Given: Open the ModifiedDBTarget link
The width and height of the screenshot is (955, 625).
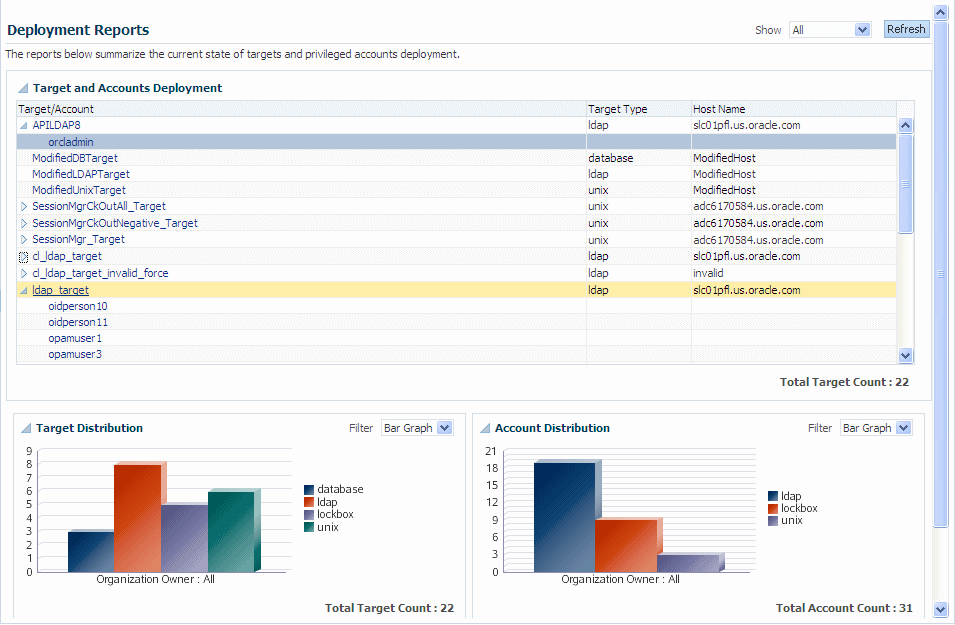Looking at the screenshot, I should pos(75,158).
